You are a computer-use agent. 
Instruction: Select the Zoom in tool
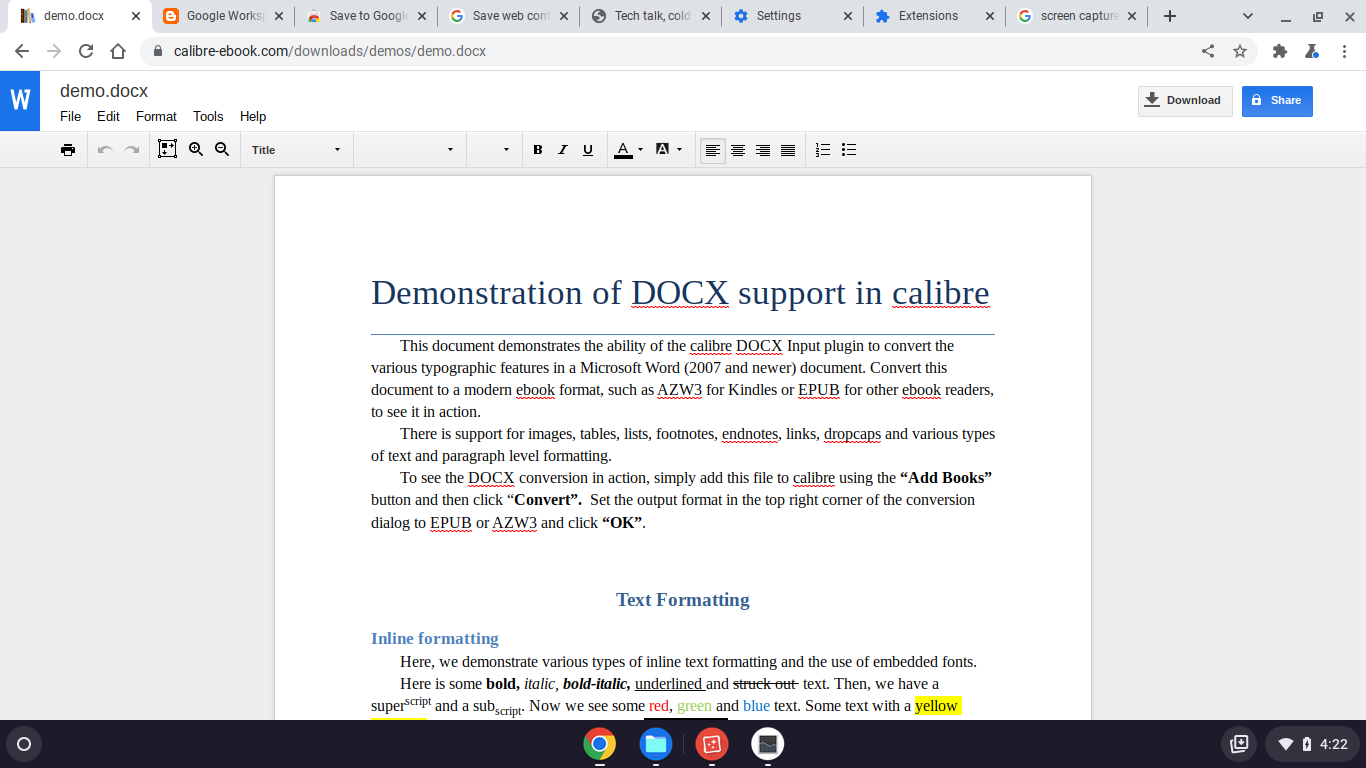196,149
